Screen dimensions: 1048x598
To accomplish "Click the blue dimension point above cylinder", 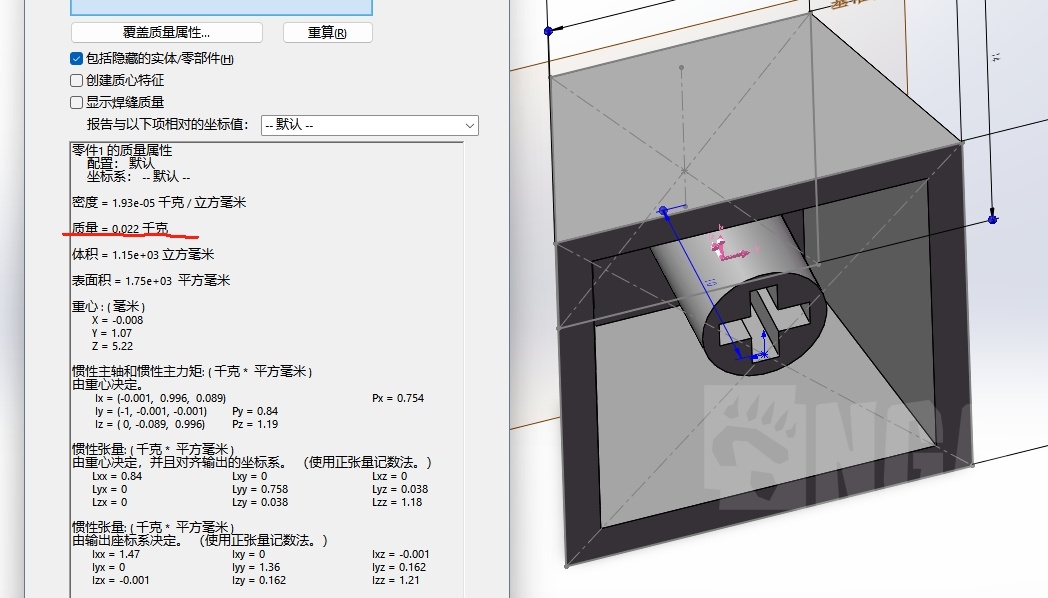I will (663, 210).
